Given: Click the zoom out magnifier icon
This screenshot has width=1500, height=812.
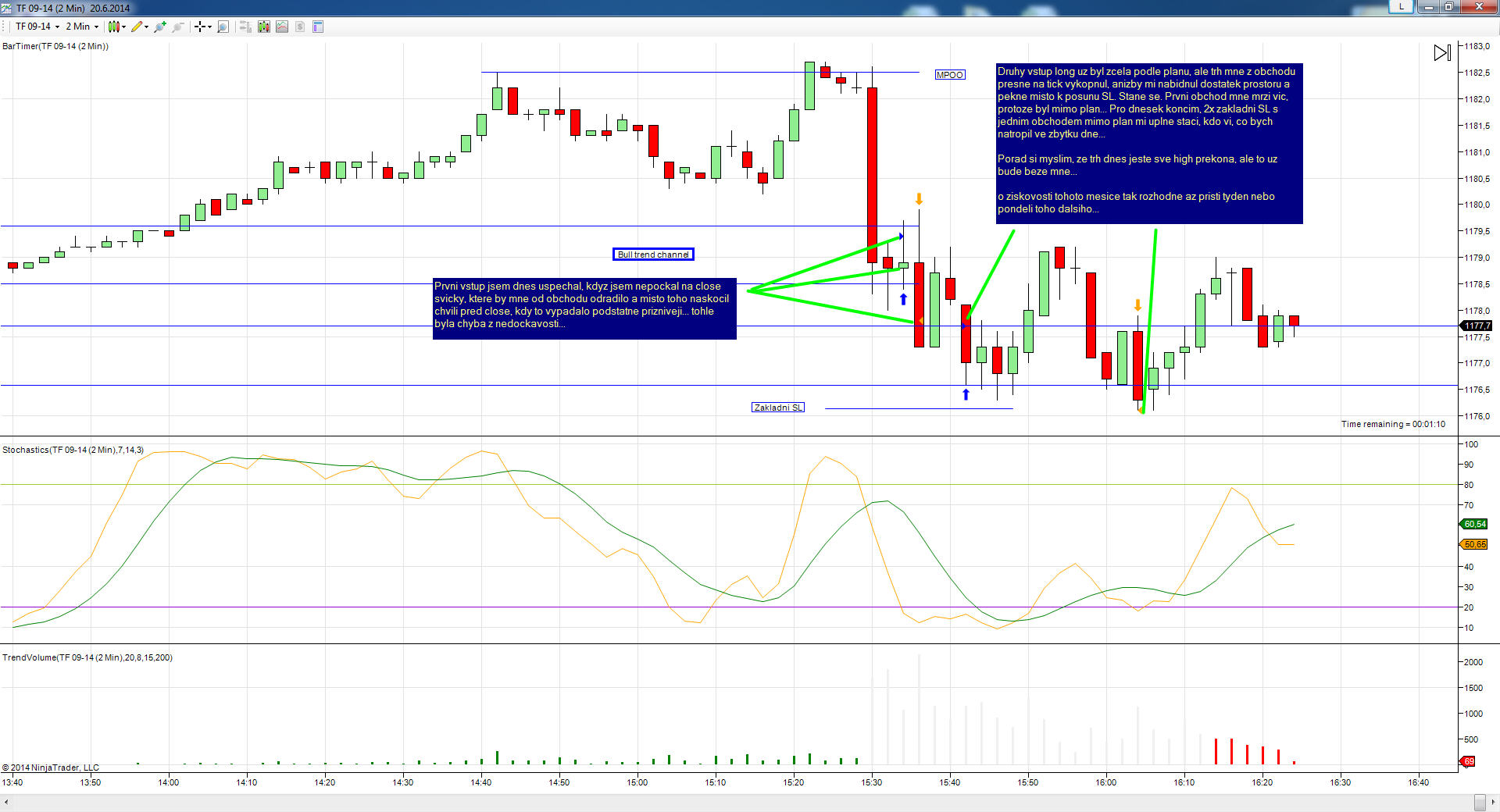Looking at the screenshot, I should (178, 27).
